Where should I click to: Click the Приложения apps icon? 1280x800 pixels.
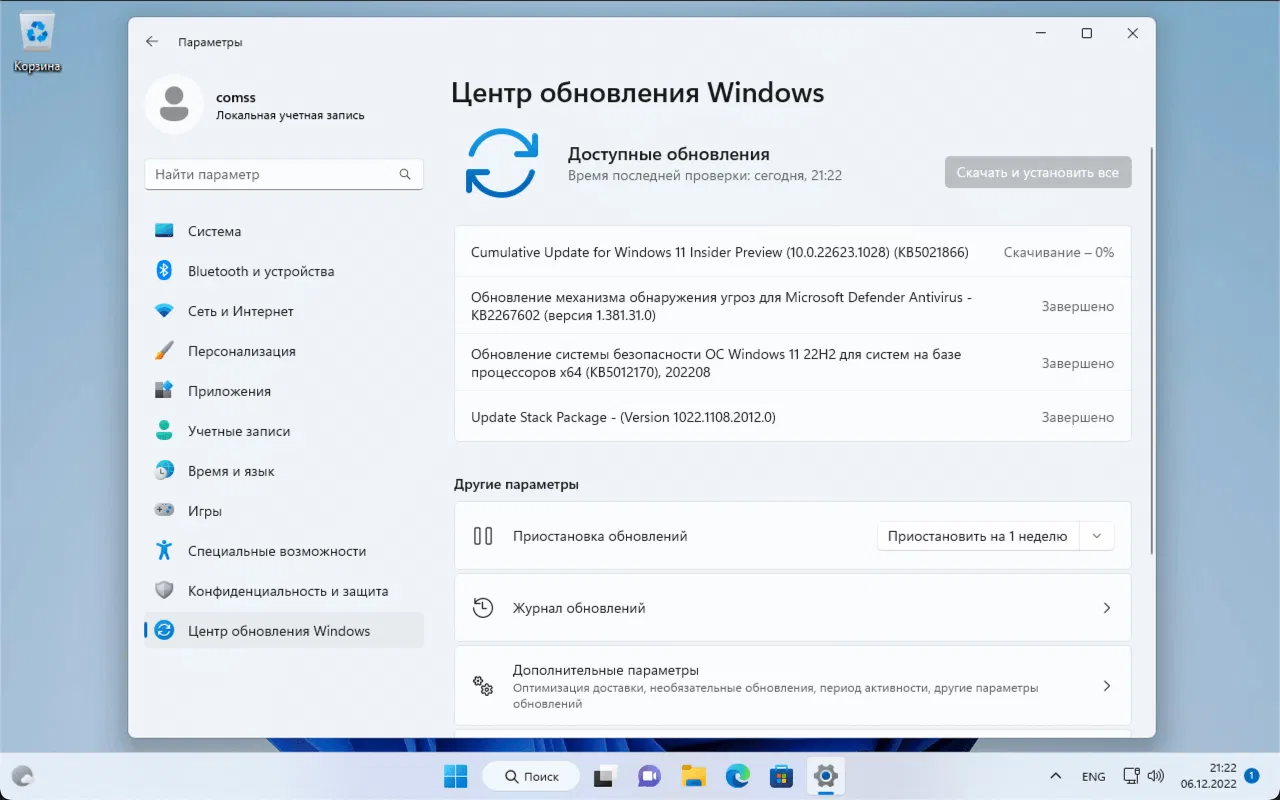coord(165,391)
